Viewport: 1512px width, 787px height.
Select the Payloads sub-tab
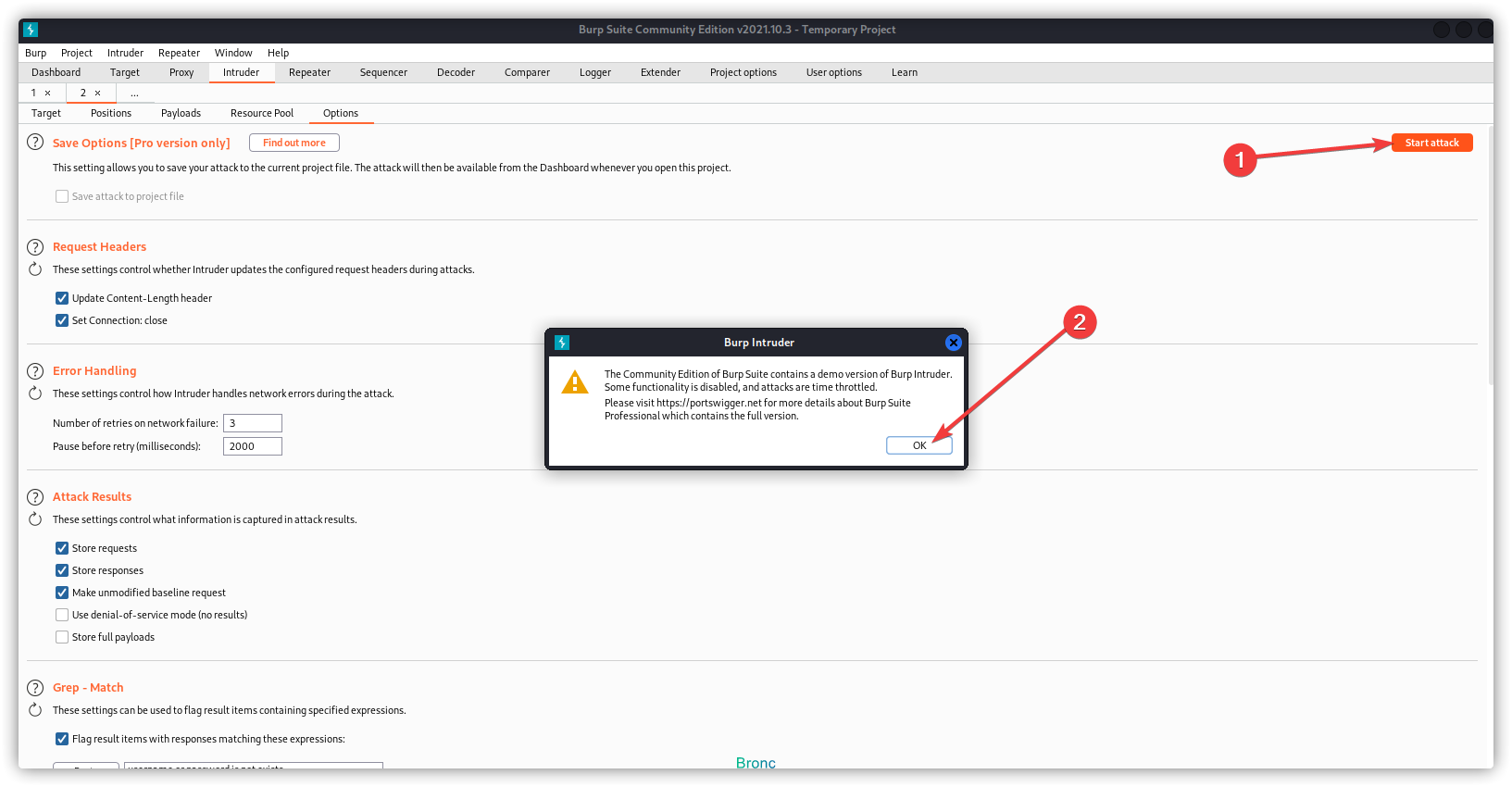pos(181,113)
